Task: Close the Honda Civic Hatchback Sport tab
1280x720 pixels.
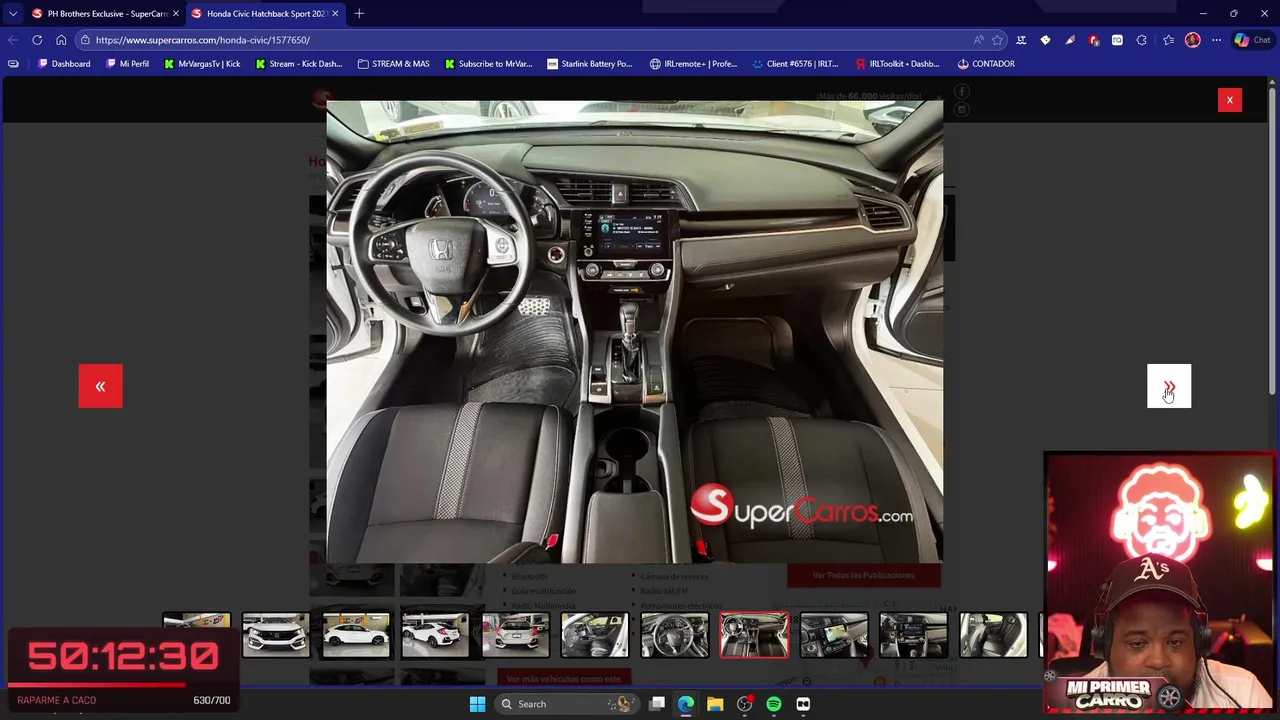Action: click(335, 14)
